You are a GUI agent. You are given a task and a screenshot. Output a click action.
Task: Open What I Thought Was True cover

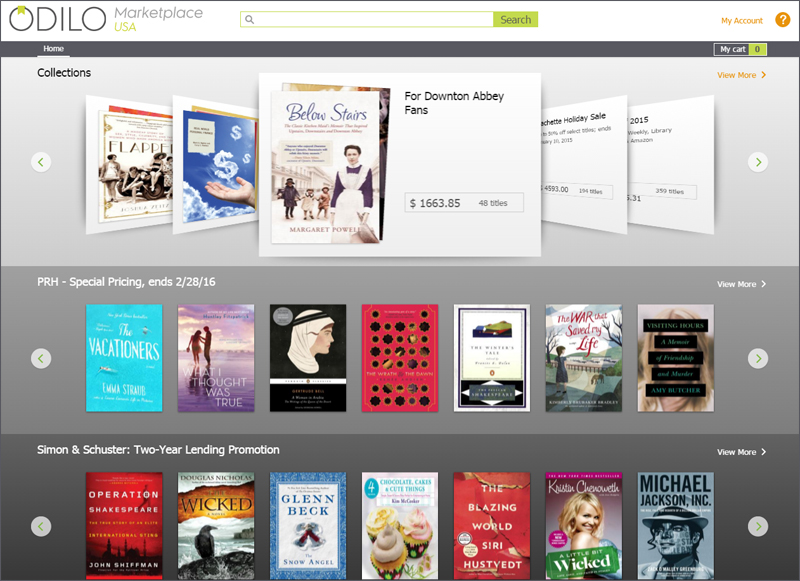click(x=216, y=358)
